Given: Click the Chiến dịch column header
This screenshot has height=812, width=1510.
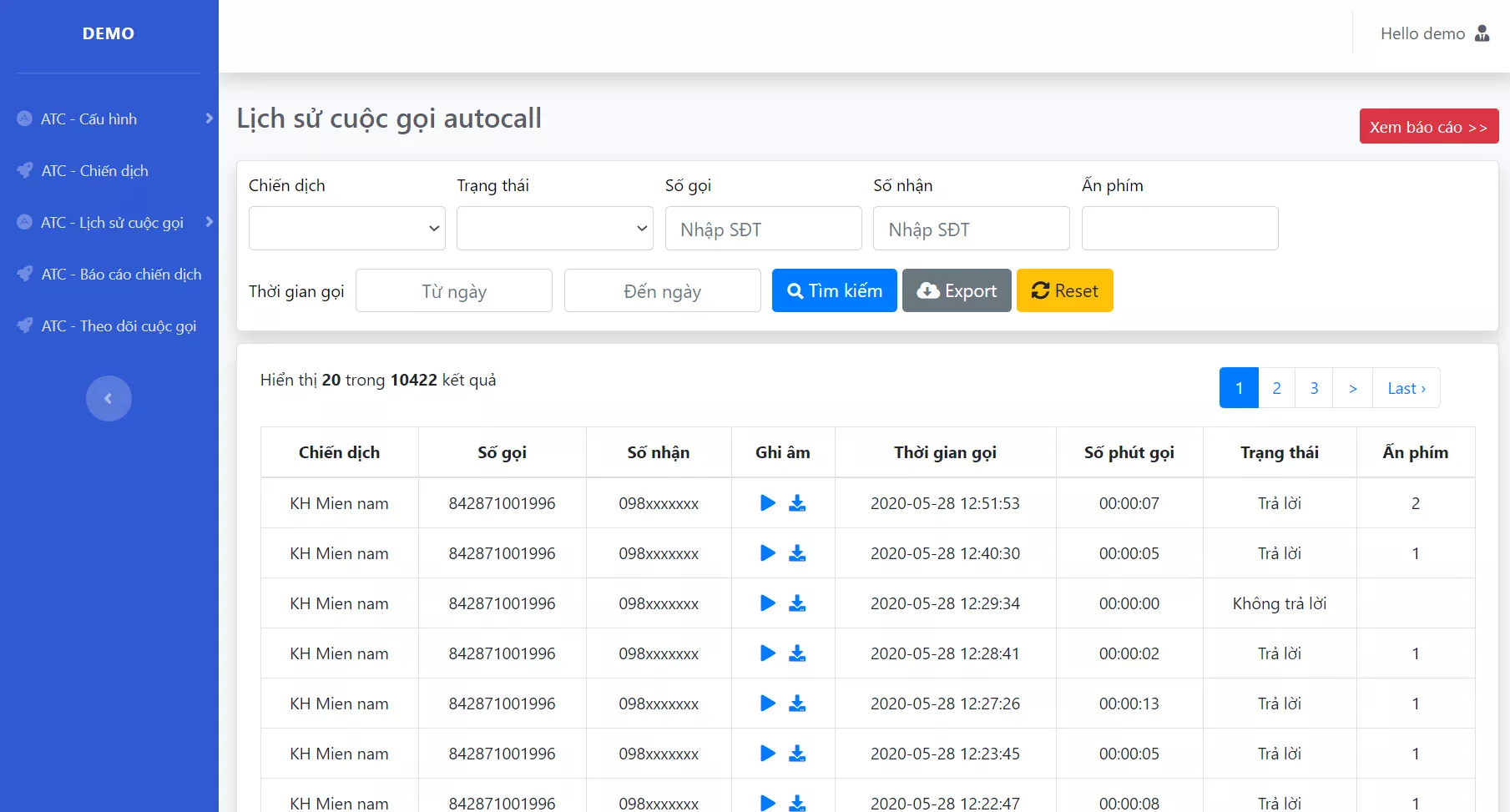Looking at the screenshot, I should (x=340, y=452).
